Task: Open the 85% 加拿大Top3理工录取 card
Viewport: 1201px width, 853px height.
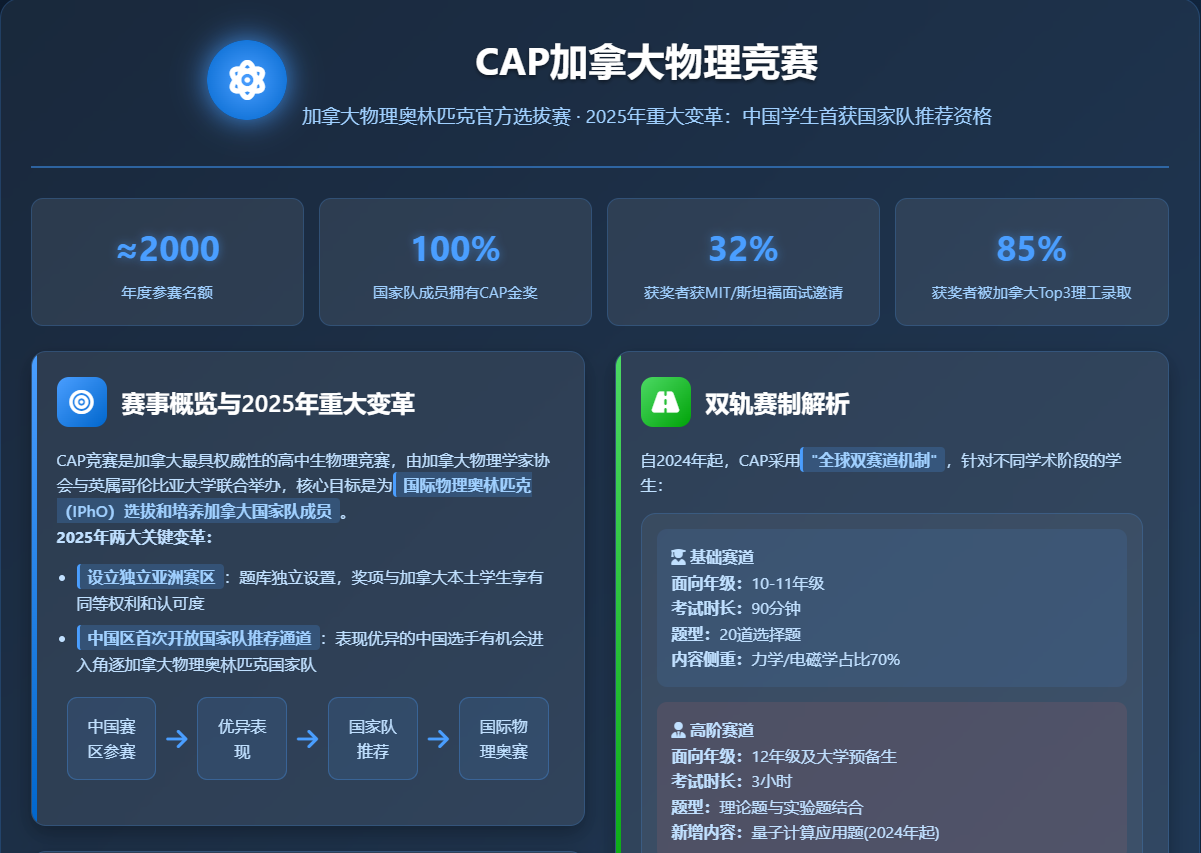Action: (x=1031, y=262)
